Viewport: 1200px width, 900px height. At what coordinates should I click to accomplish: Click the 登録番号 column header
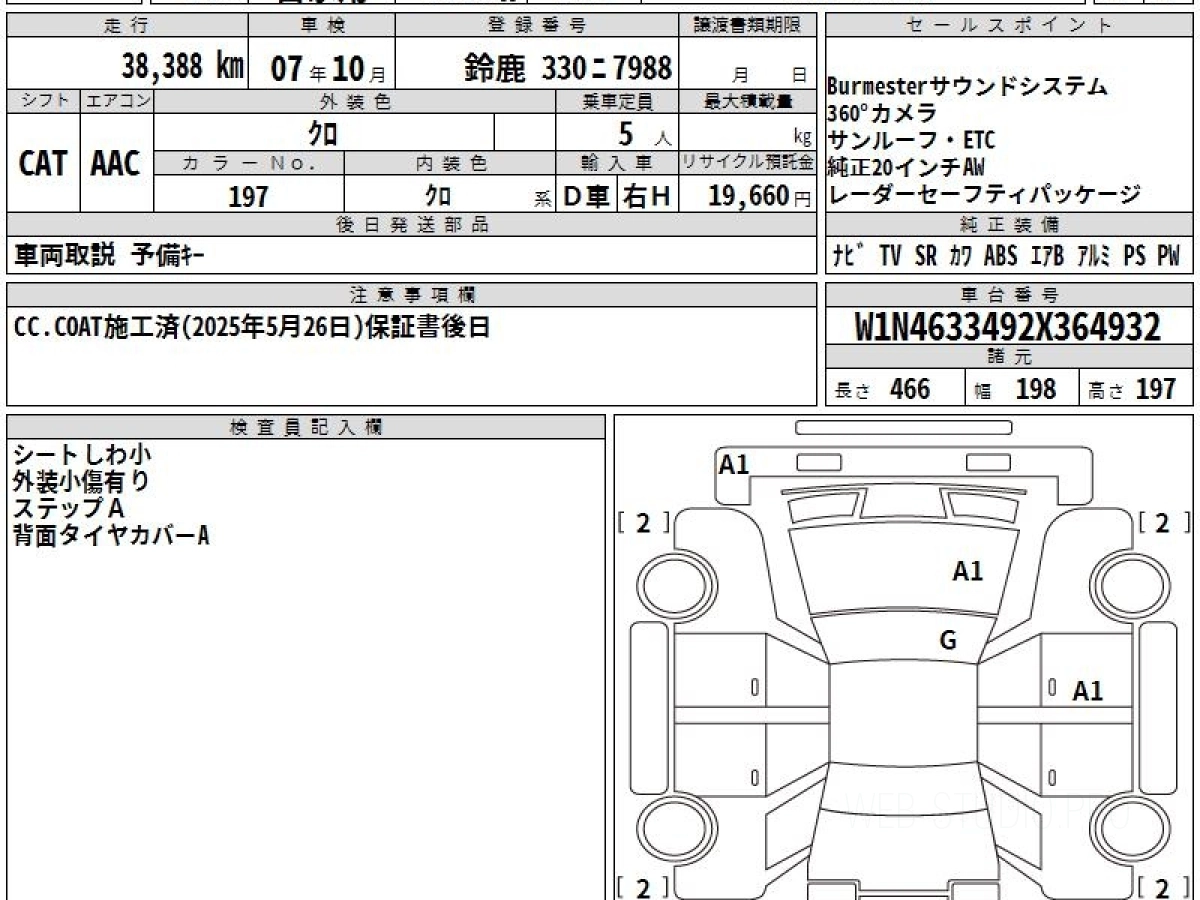tap(537, 26)
